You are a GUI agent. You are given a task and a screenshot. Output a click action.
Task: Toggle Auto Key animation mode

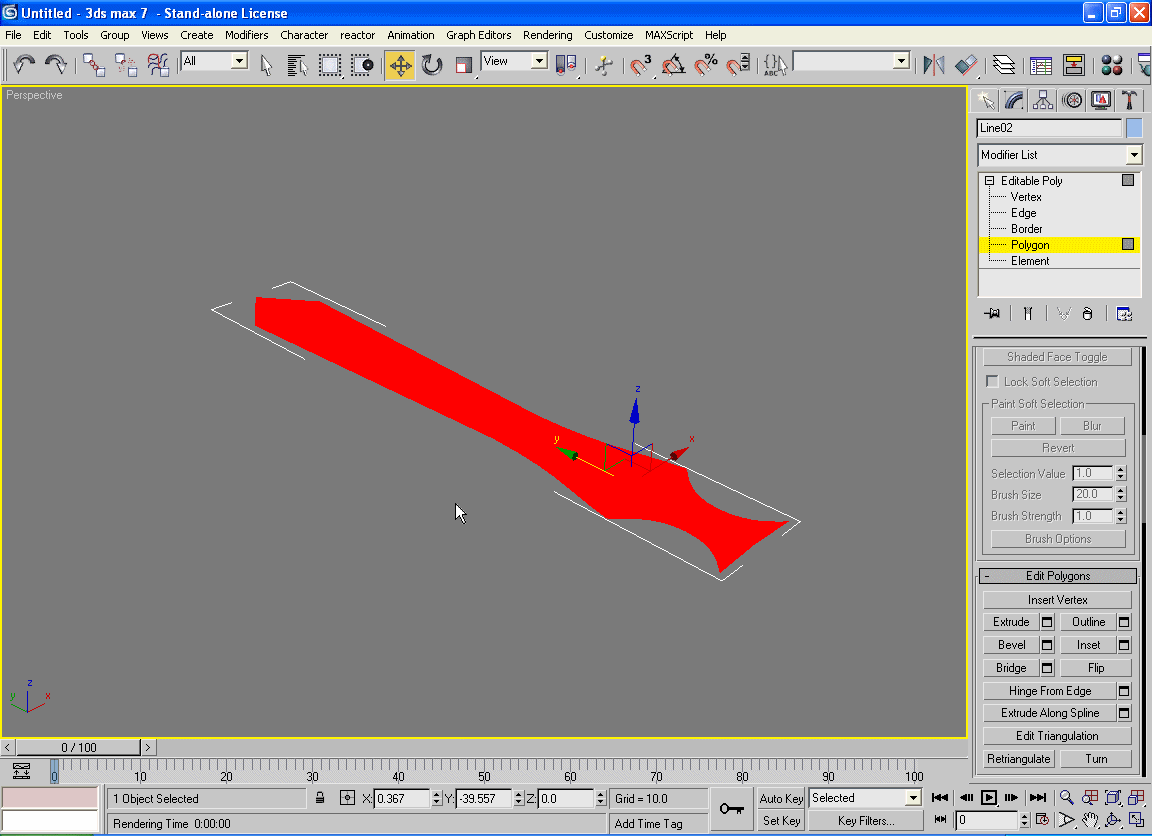tap(781, 798)
